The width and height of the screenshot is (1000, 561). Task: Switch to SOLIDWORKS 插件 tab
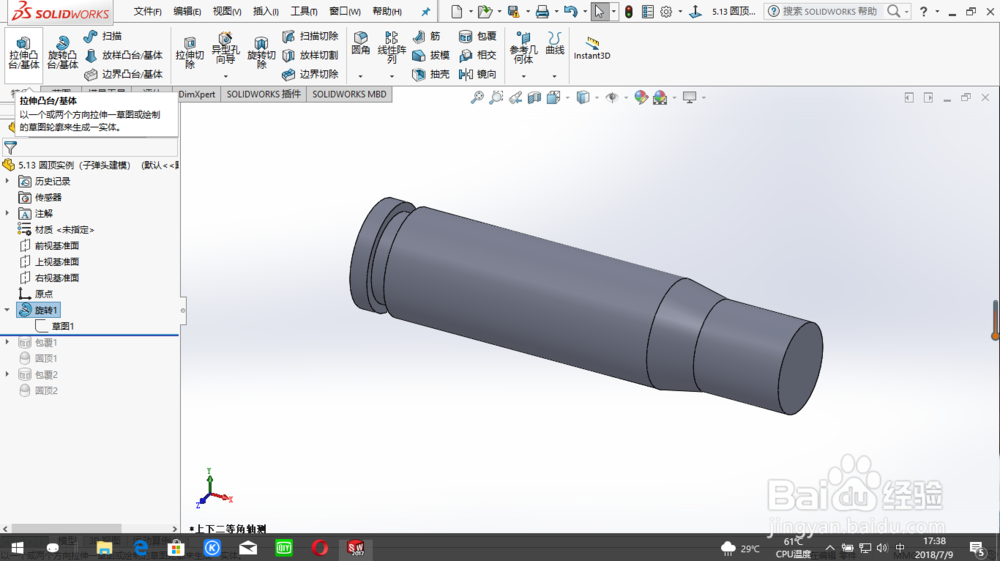(x=263, y=94)
